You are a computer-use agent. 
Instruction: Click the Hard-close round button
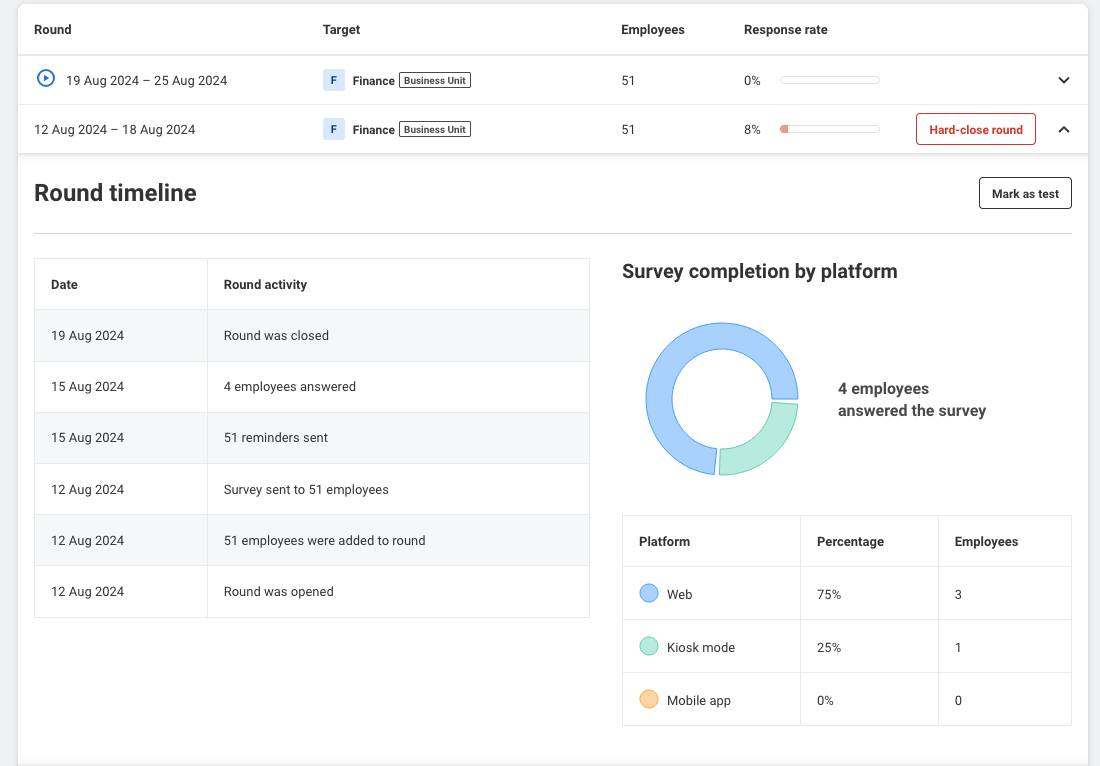[x=976, y=129]
